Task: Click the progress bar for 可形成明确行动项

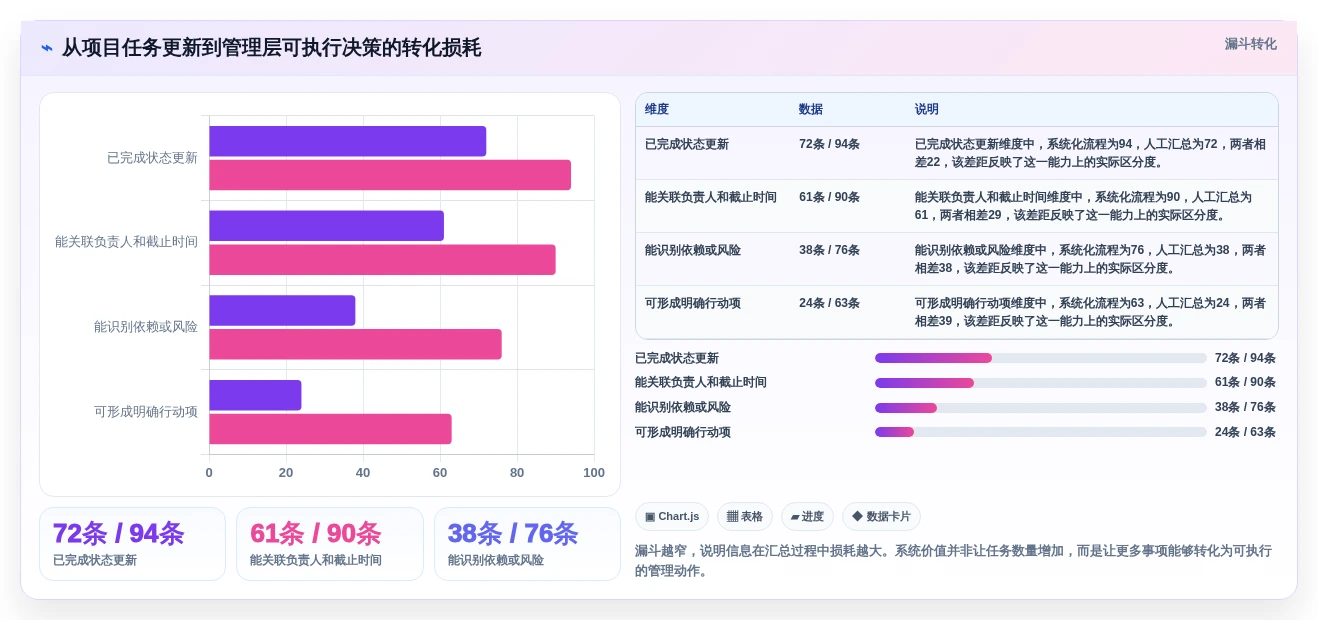Action: [1041, 432]
